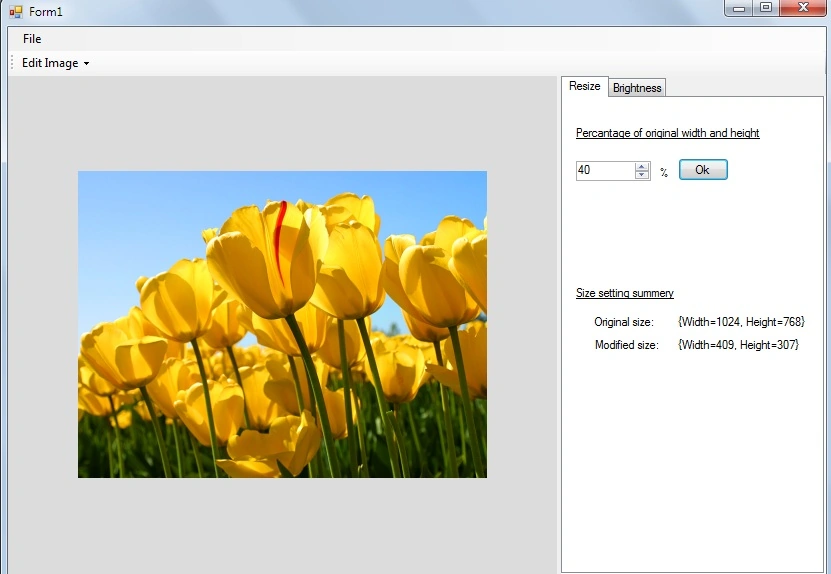Click the Form1 application icon
This screenshot has width=831, height=574.
pos(16,11)
